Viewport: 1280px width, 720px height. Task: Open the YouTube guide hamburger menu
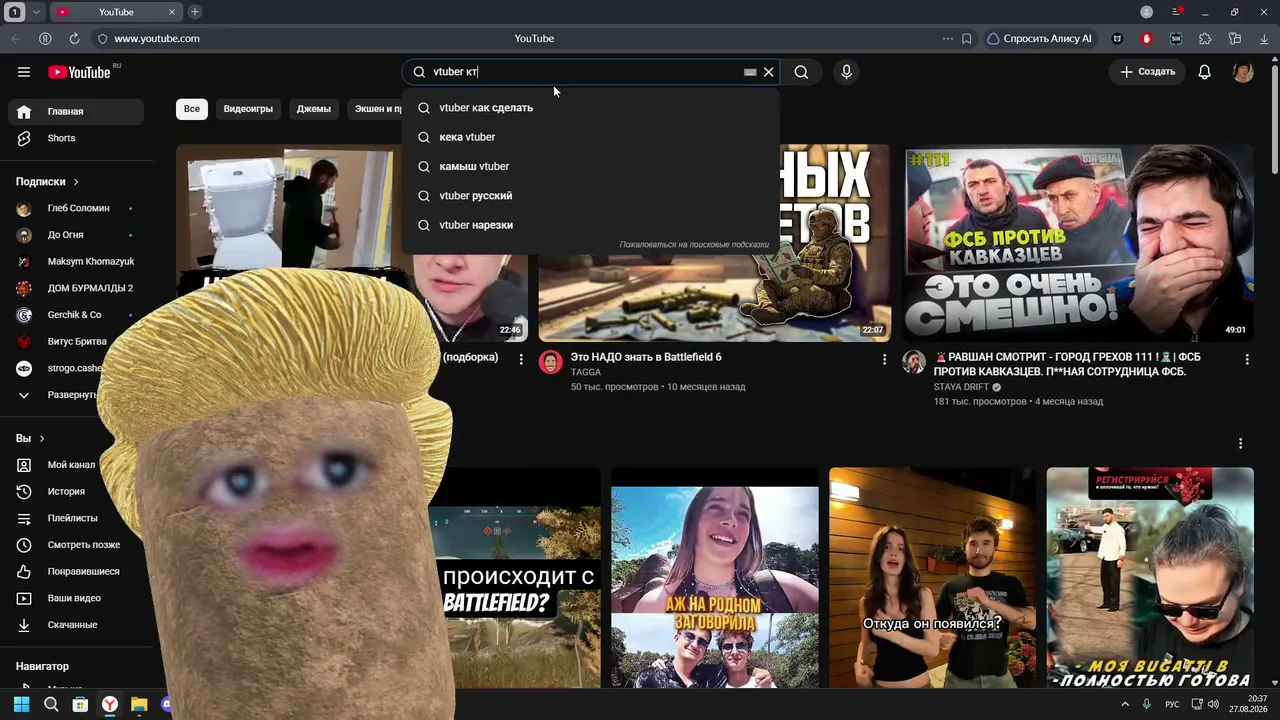click(x=24, y=72)
